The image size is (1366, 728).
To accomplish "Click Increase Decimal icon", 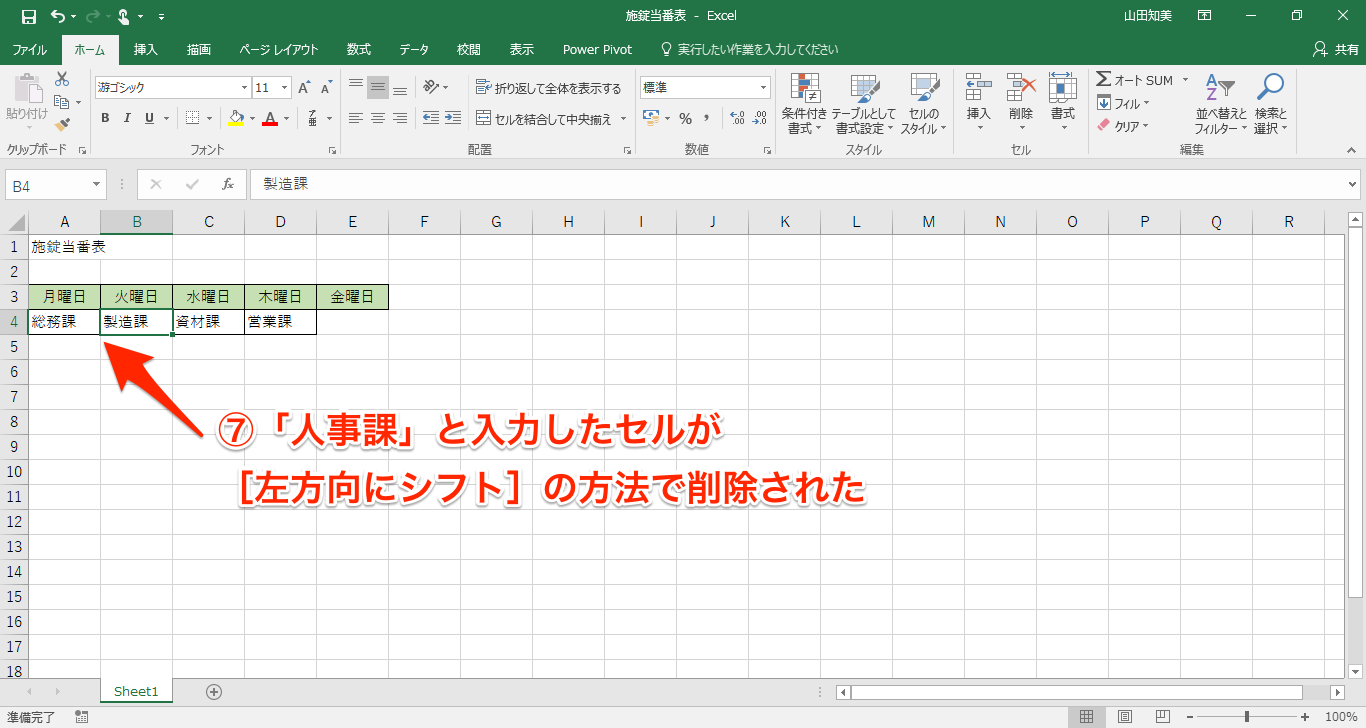I will 738,118.
